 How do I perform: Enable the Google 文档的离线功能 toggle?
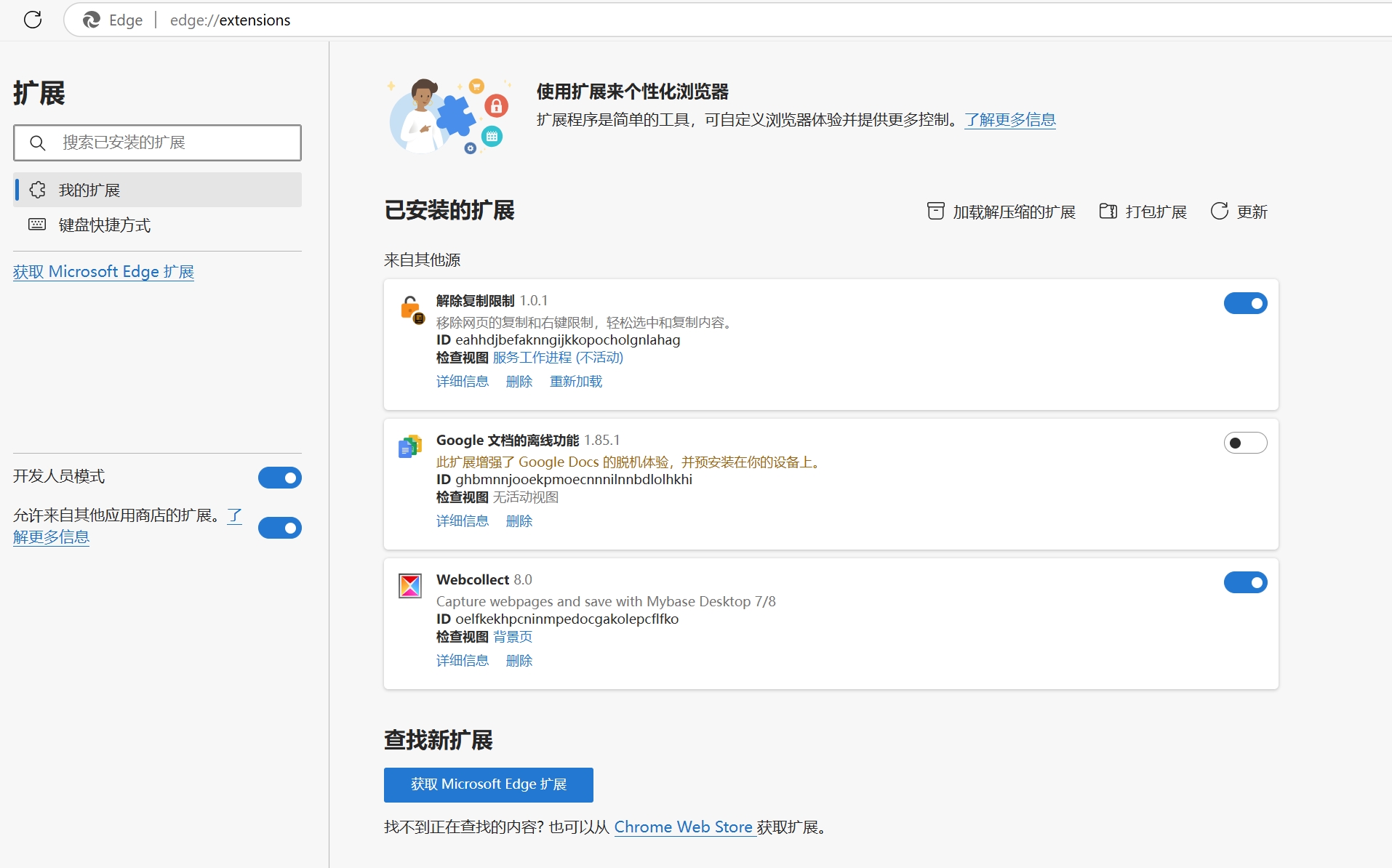click(x=1245, y=443)
